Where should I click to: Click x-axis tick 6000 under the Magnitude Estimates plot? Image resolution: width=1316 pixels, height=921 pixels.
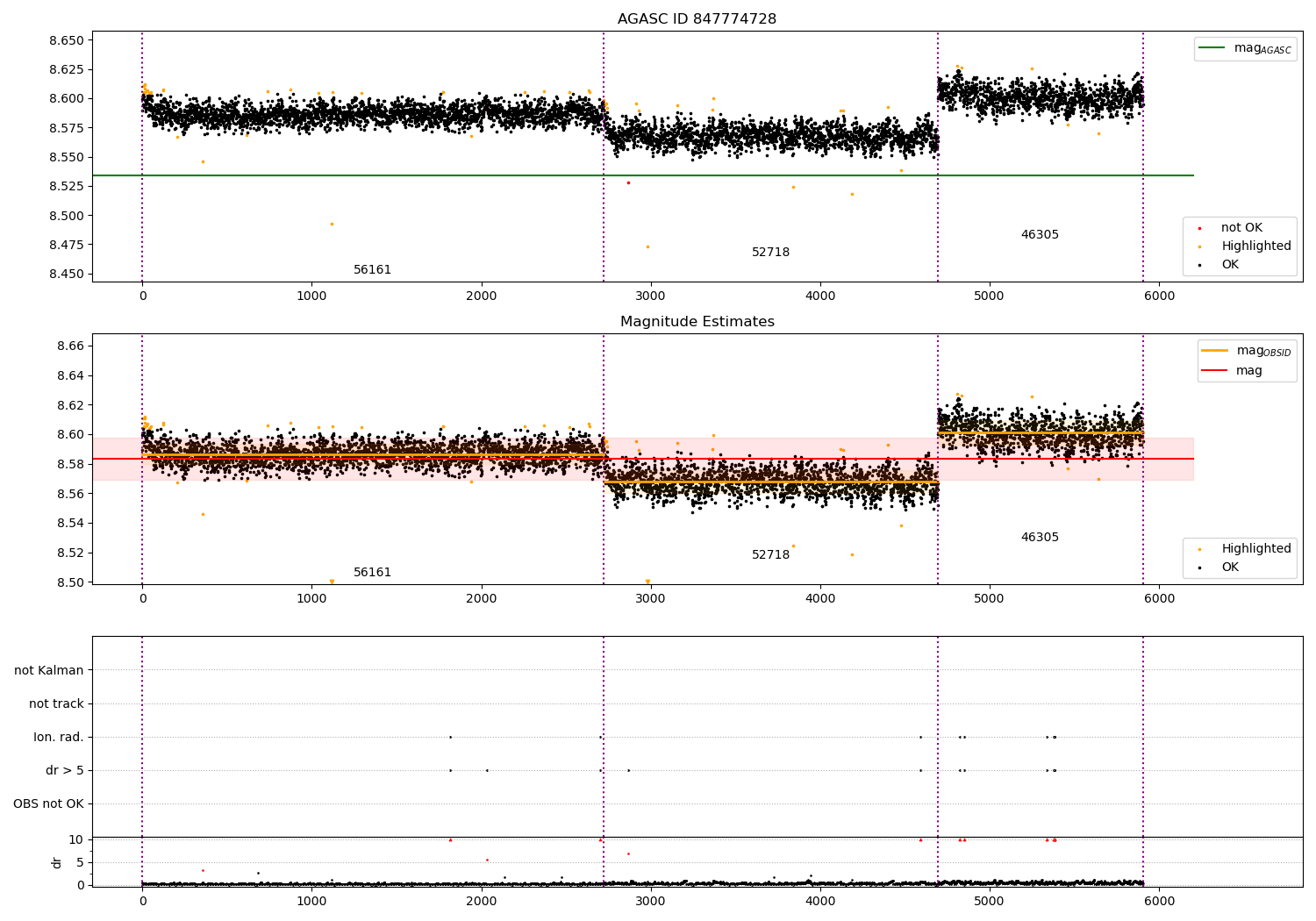point(1159,599)
